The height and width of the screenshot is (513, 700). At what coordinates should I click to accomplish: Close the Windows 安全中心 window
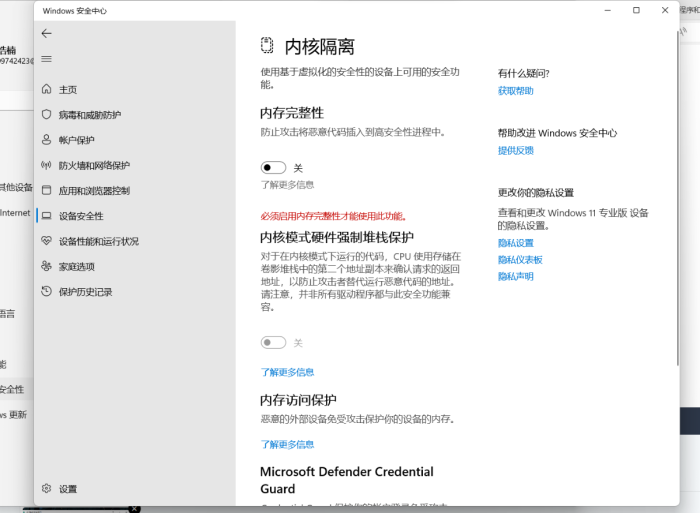[665, 10]
